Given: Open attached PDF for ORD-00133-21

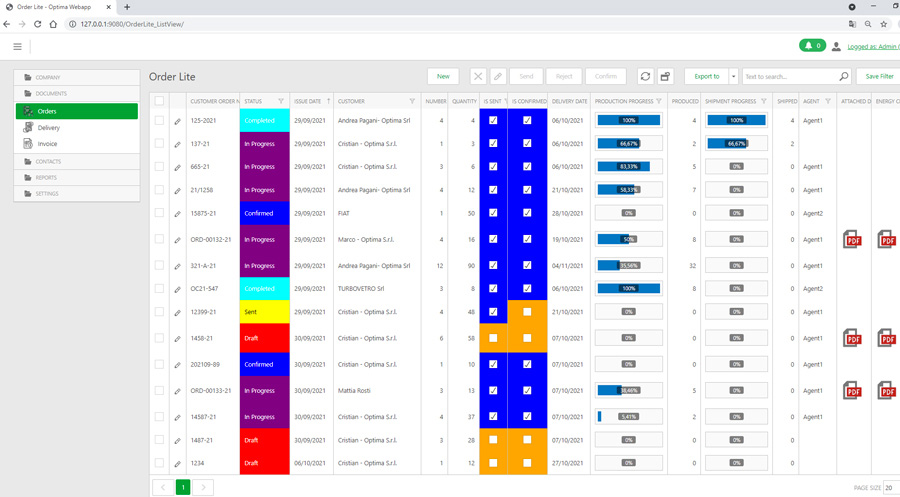Looking at the screenshot, I should [x=852, y=391].
